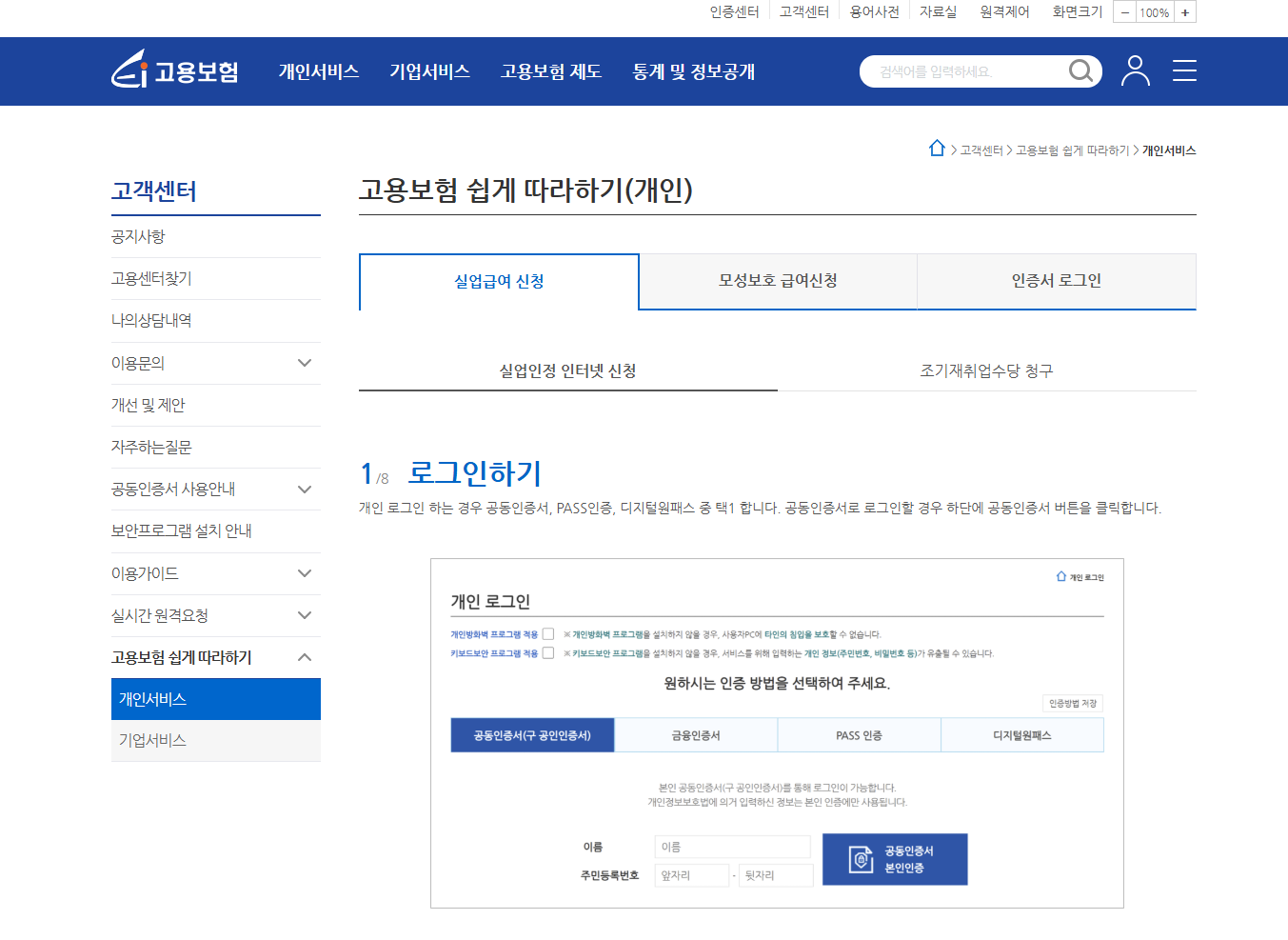Click the search magnifier icon
The height and width of the screenshot is (940, 1288).
click(1080, 71)
